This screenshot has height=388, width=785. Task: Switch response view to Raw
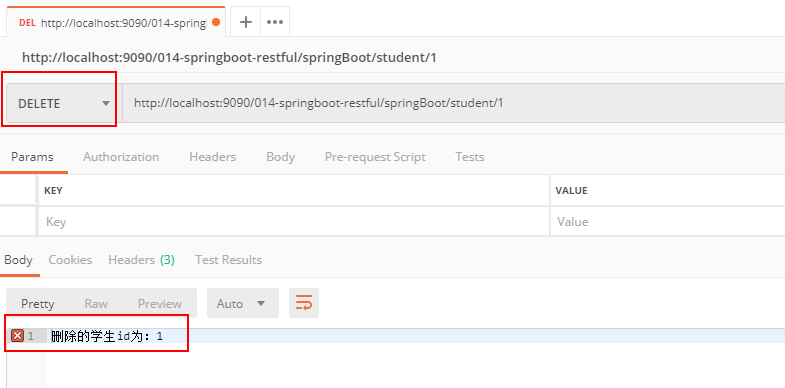96,304
